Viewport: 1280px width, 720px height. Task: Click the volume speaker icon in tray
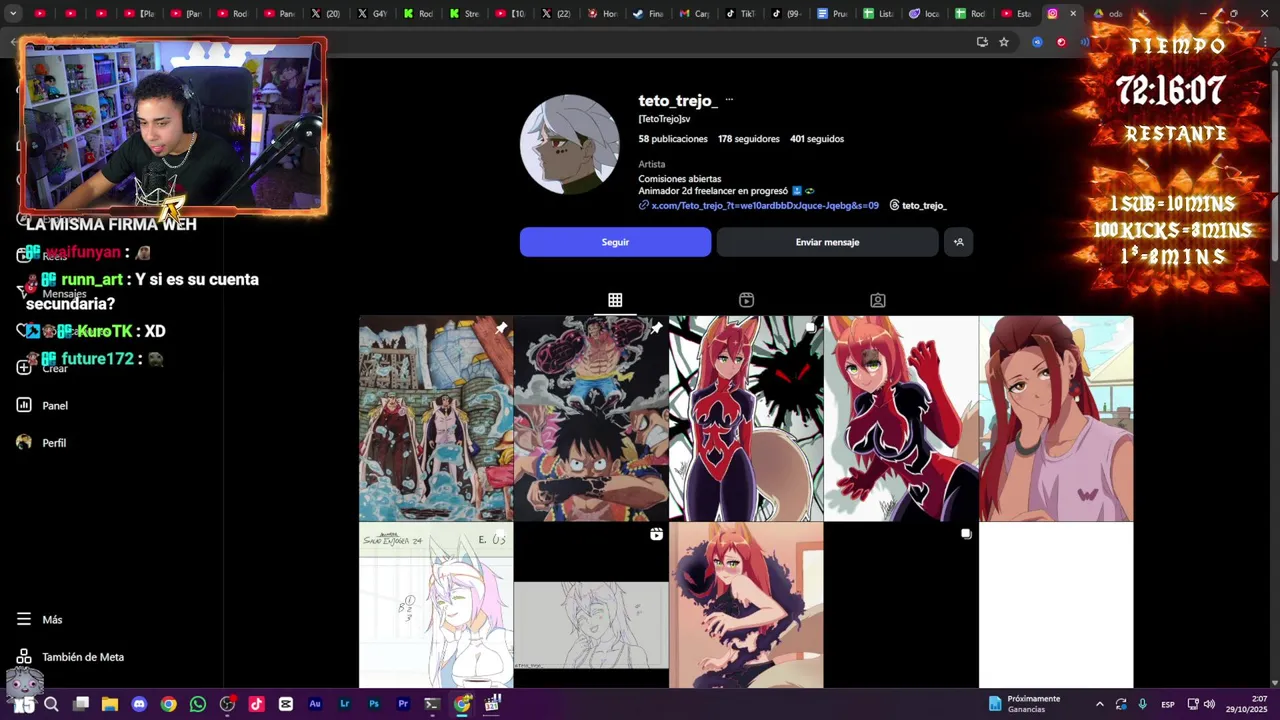pos(1209,704)
